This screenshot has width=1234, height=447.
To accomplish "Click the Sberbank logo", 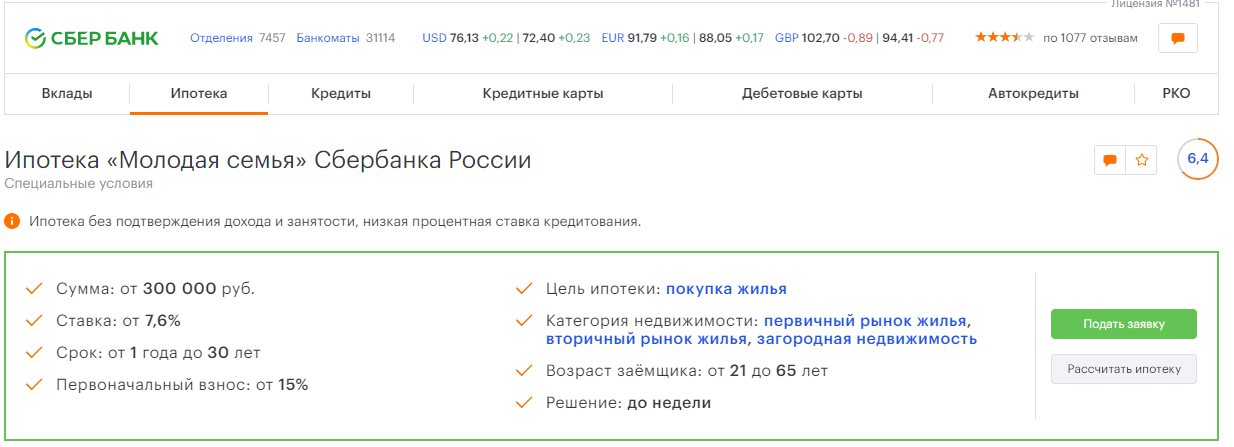I will click(x=91, y=38).
